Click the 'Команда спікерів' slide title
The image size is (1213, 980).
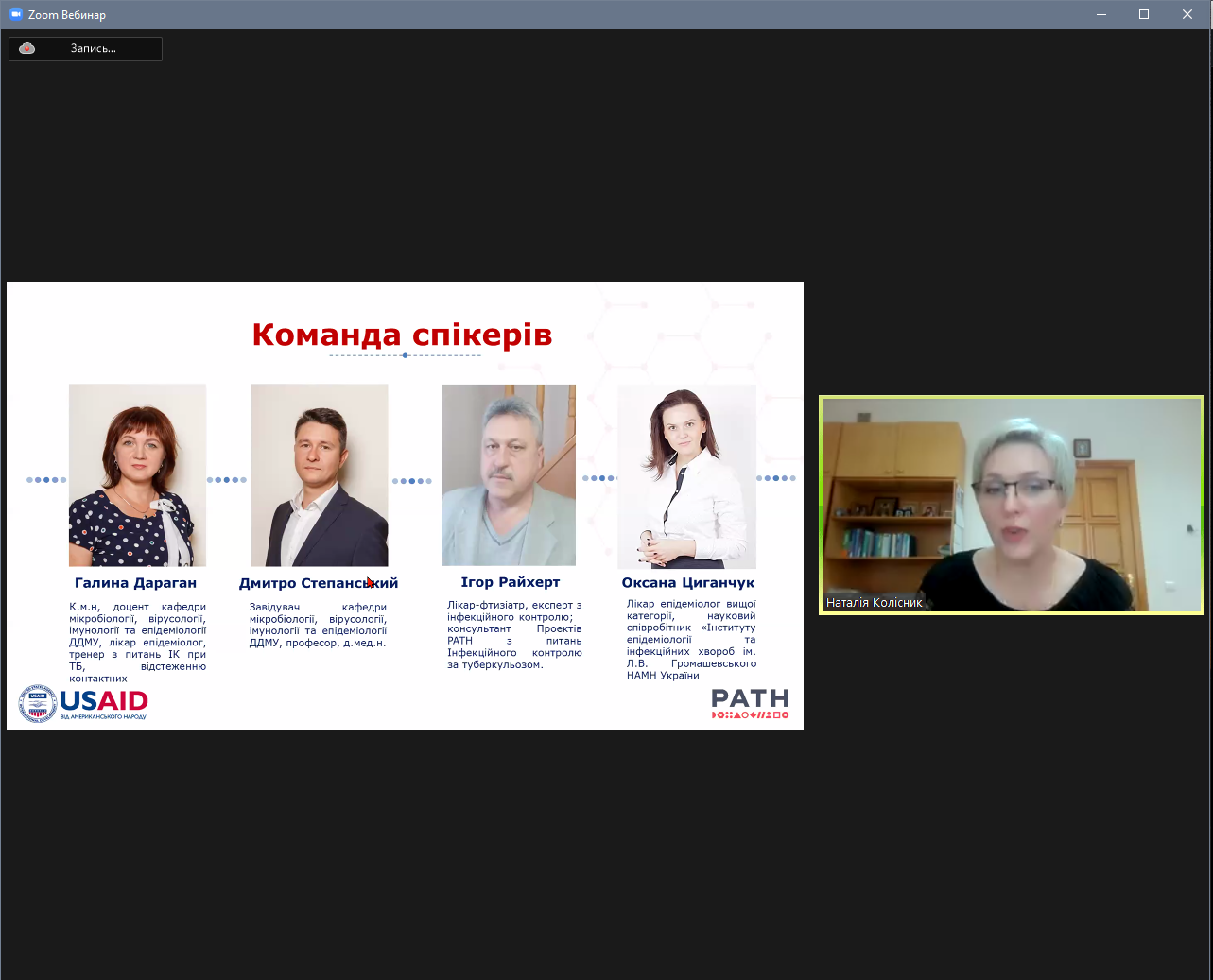coord(402,335)
